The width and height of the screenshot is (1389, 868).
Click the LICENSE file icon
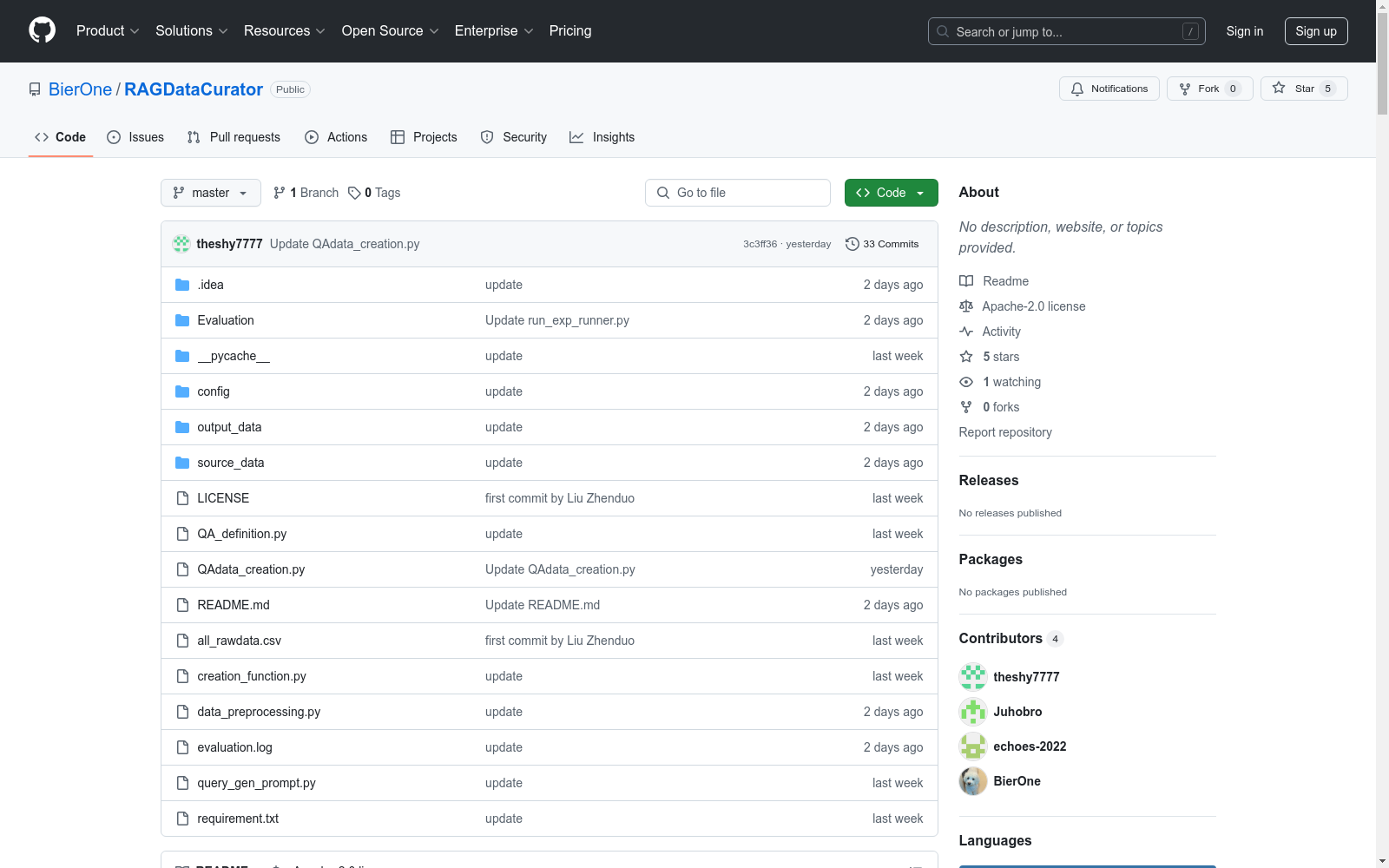click(182, 498)
